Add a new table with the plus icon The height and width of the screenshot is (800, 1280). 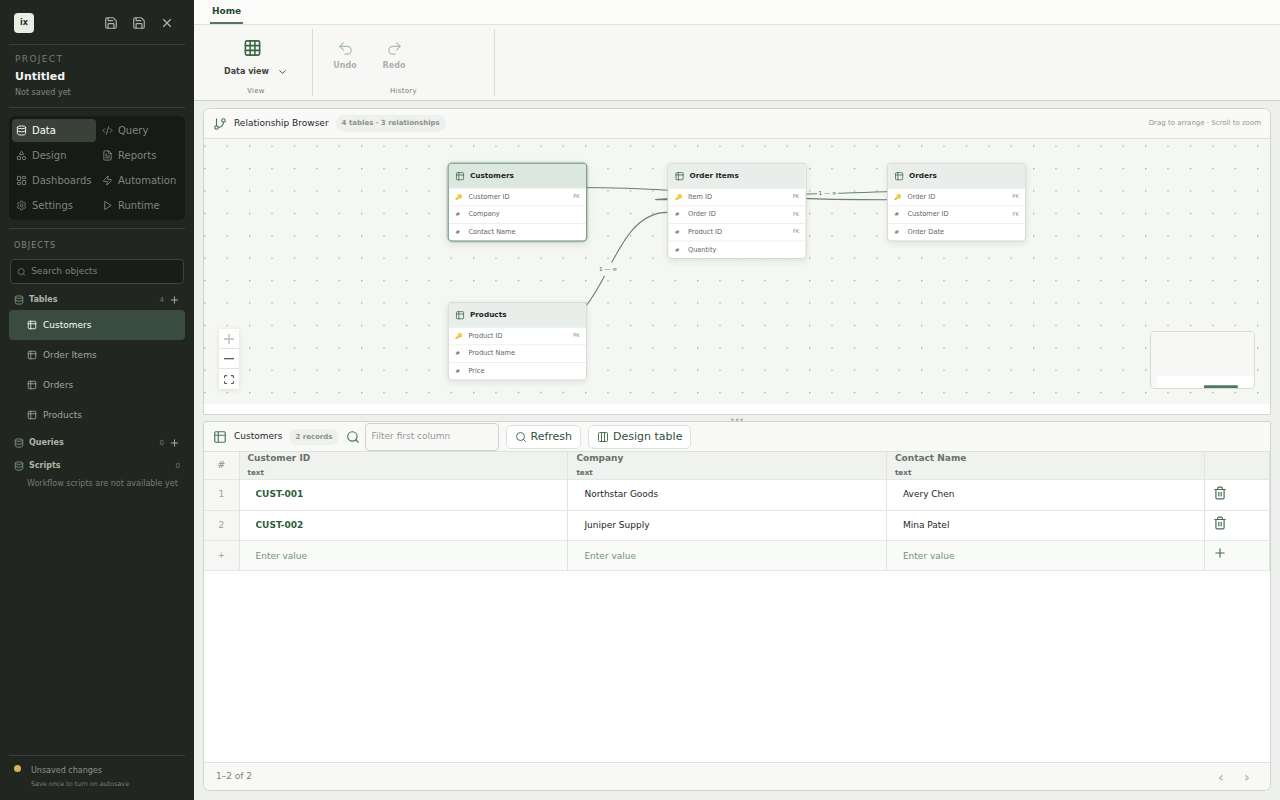pyautogui.click(x=175, y=300)
